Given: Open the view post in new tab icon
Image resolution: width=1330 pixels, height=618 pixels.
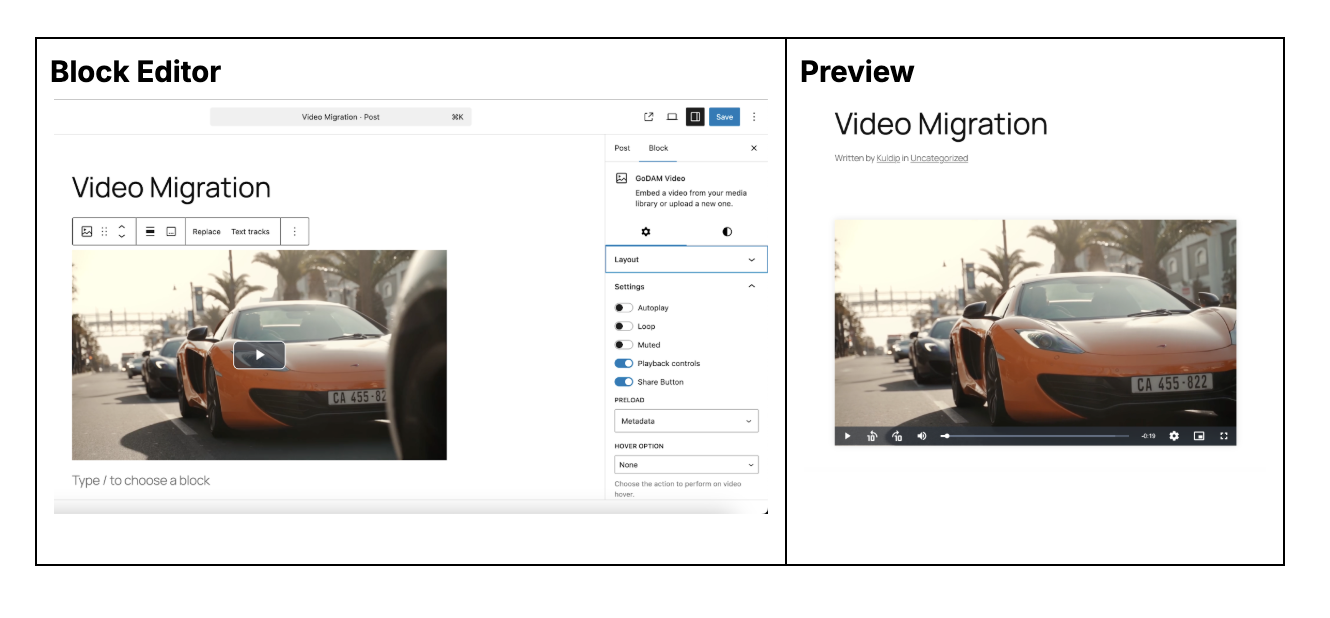Looking at the screenshot, I should click(648, 117).
